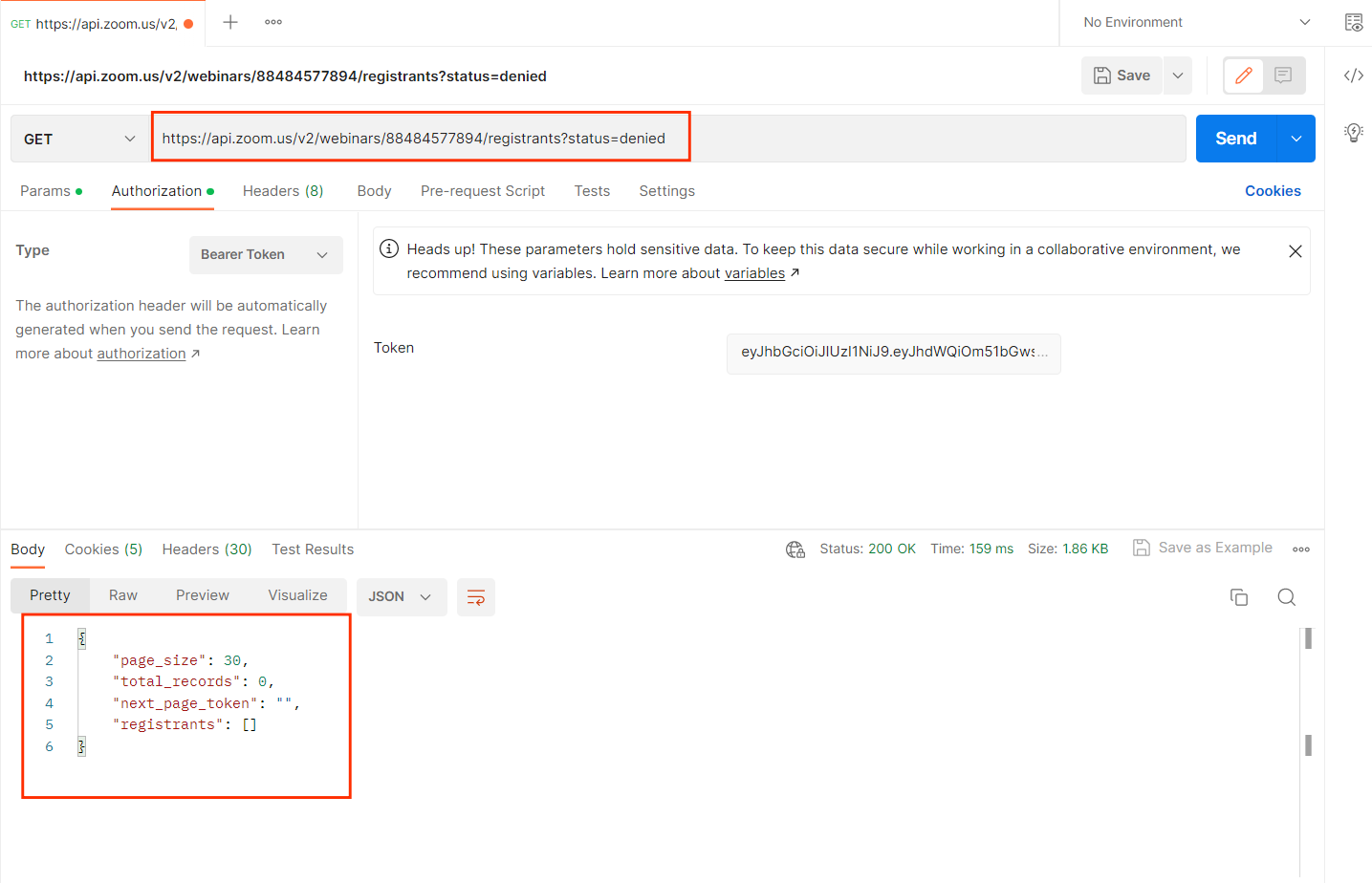Dismiss the Heads up sensitive data notice
Screen dimensions: 1372x883
coord(1296,251)
